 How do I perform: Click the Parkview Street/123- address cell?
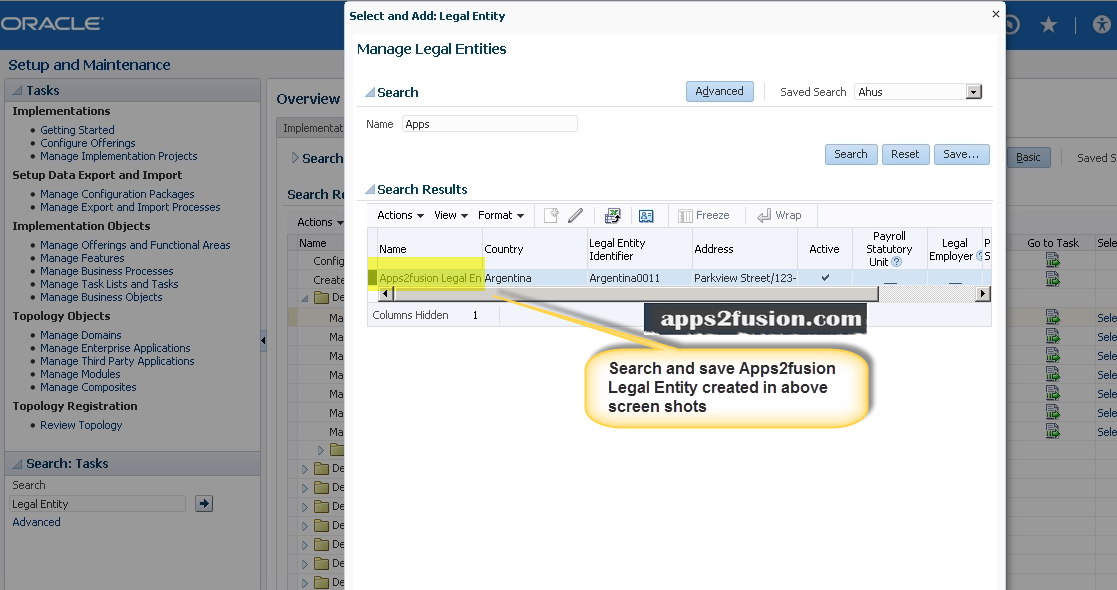click(745, 278)
